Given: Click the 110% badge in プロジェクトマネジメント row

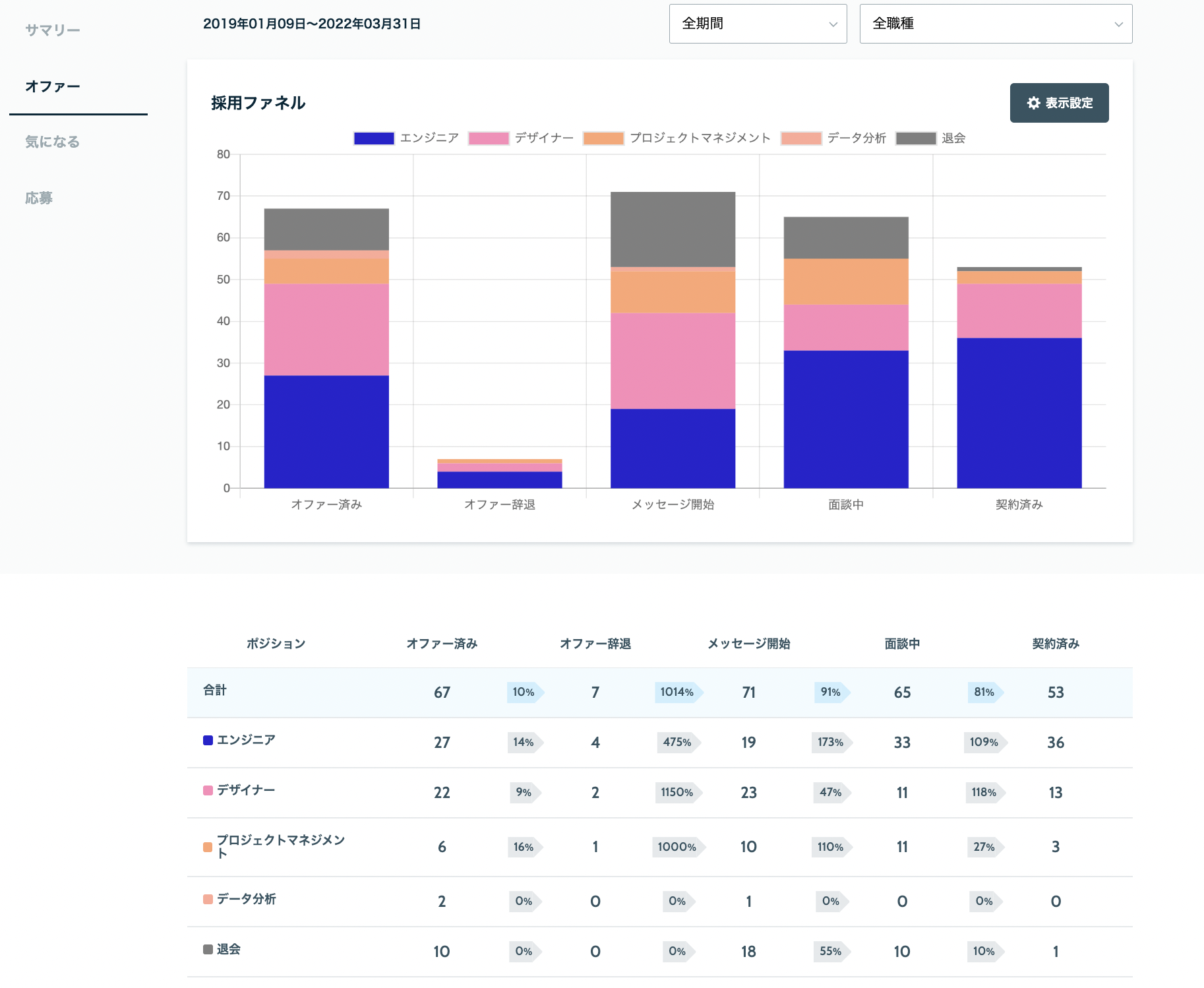Looking at the screenshot, I should [832, 847].
